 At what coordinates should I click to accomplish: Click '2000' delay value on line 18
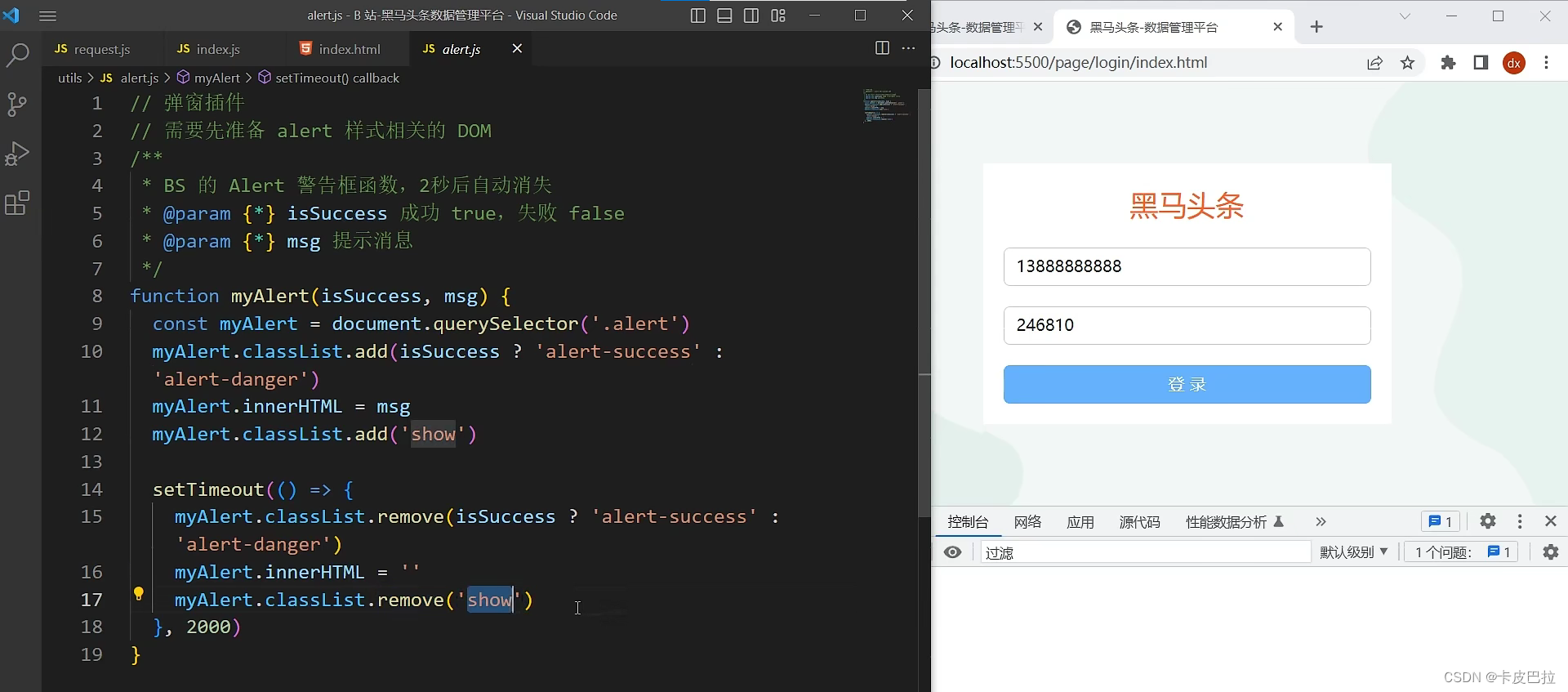[208, 627]
